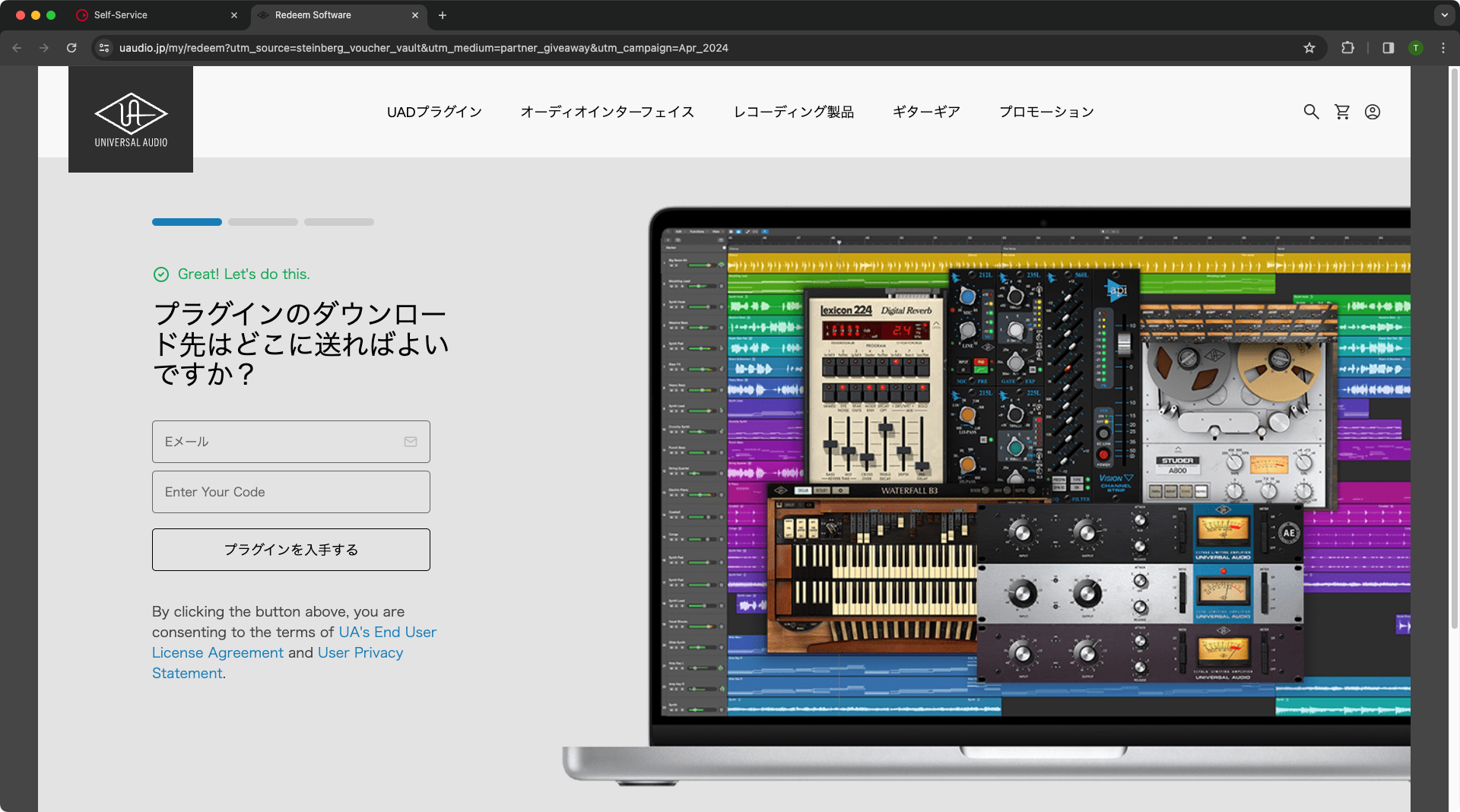Image resolution: width=1460 pixels, height=812 pixels.
Task: Open the オーディオインターフェイス menu
Action: click(x=608, y=112)
